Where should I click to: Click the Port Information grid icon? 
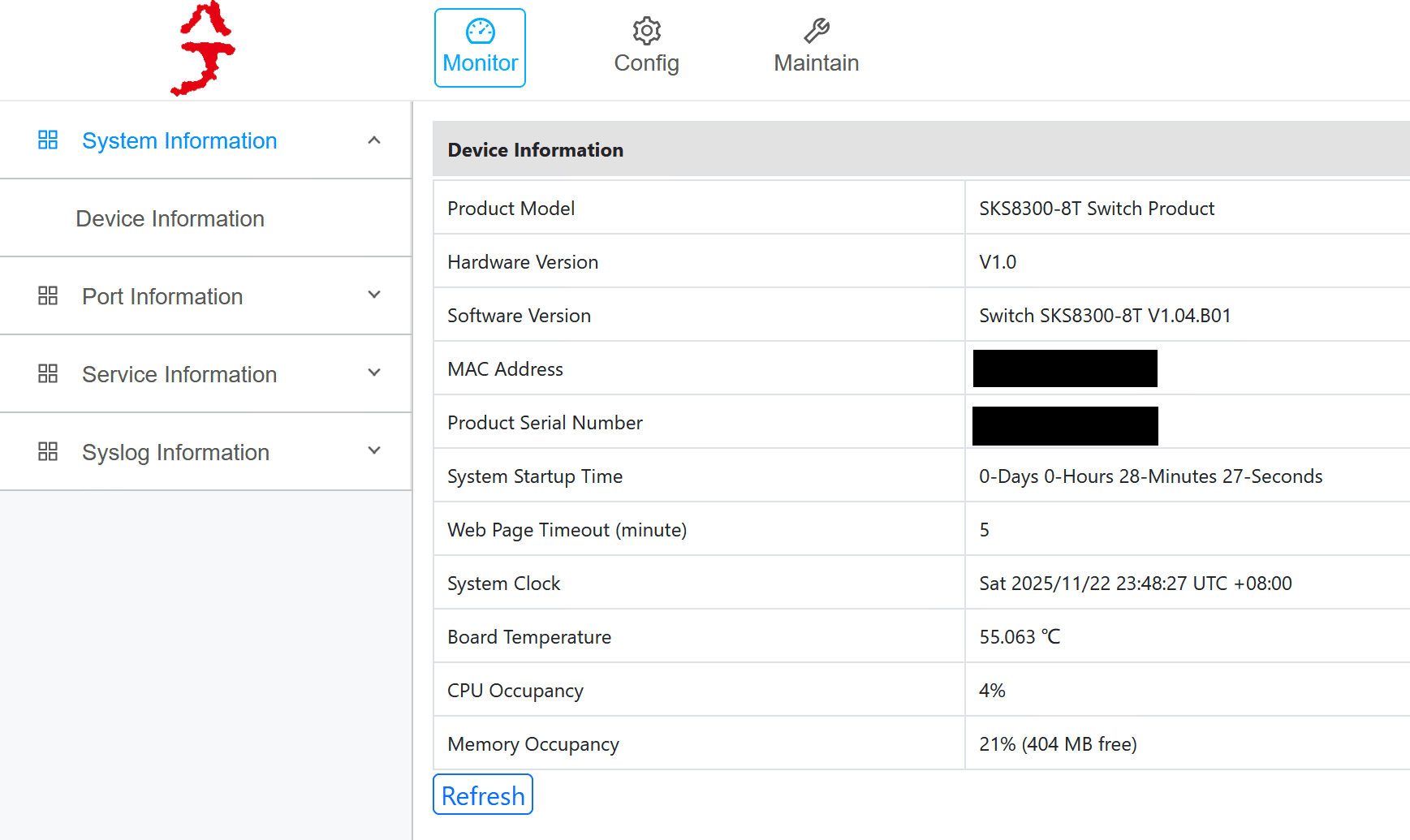[x=48, y=296]
